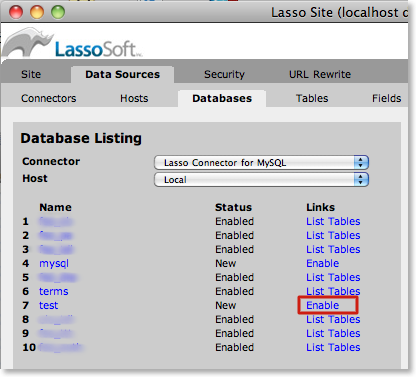Click the New status of the mysql row

226,263
